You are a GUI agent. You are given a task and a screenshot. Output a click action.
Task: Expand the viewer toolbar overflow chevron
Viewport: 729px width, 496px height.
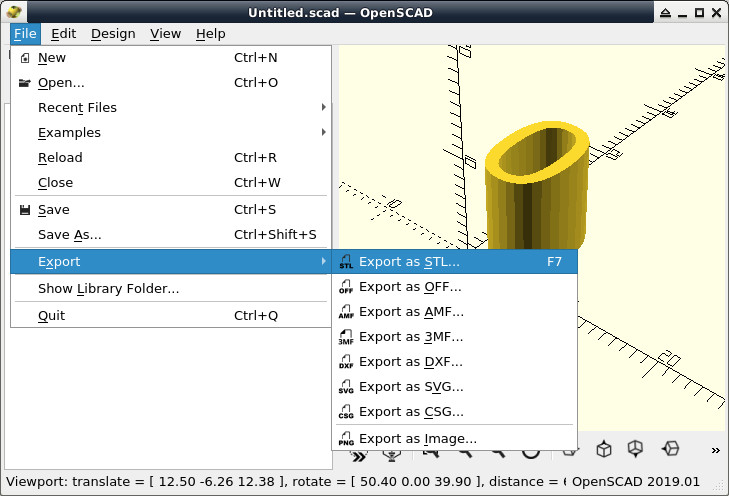(716, 450)
